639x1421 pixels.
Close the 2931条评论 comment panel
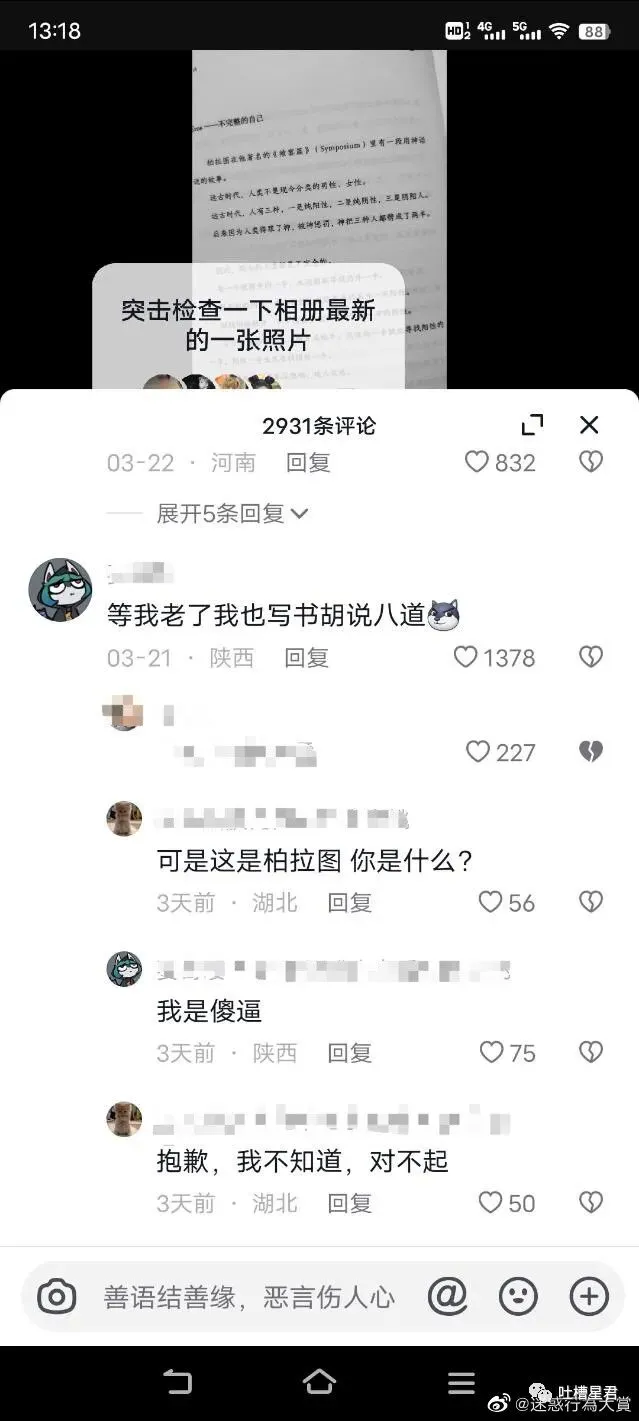(589, 425)
